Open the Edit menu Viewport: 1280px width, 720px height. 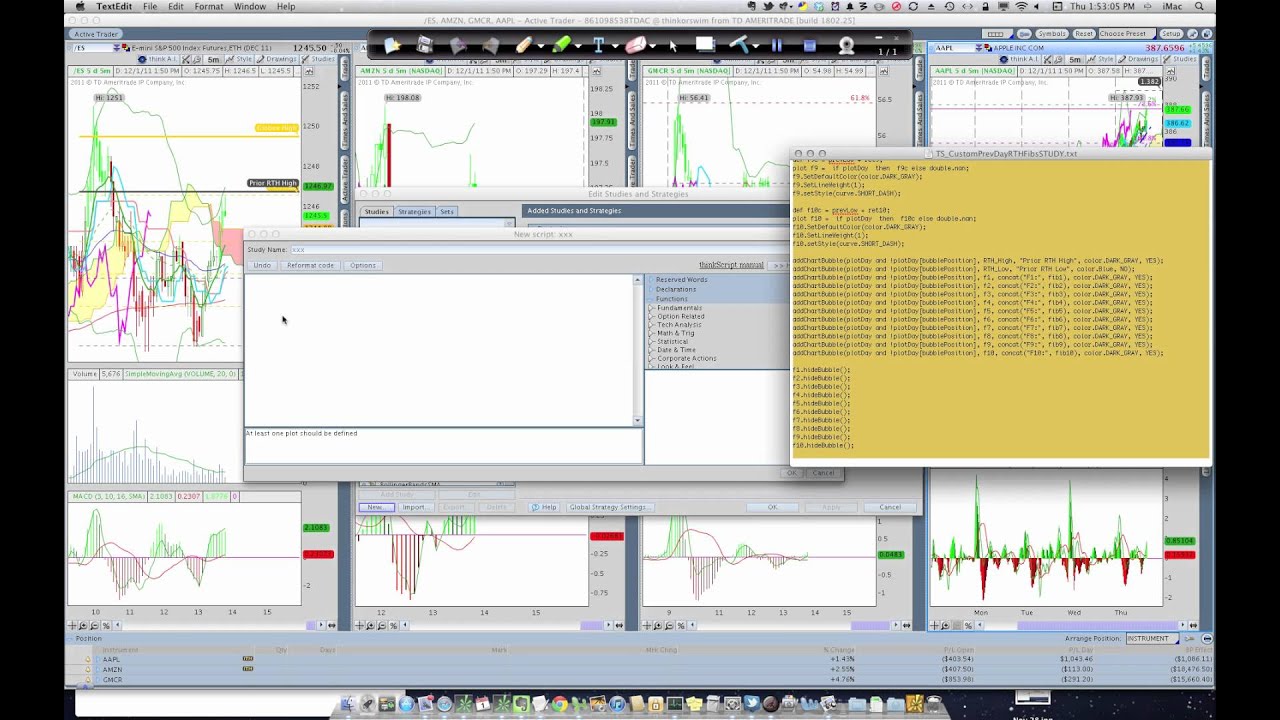point(176,6)
